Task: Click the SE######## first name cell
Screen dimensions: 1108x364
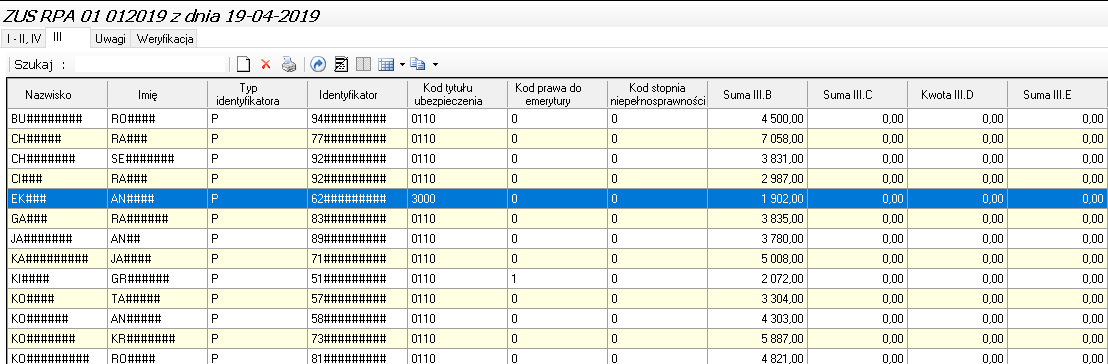Action: point(158,159)
